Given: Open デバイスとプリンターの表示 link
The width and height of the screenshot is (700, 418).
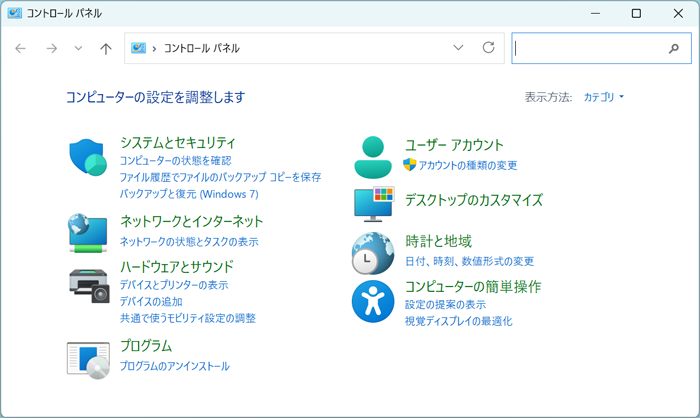Looking at the screenshot, I should [x=174, y=285].
